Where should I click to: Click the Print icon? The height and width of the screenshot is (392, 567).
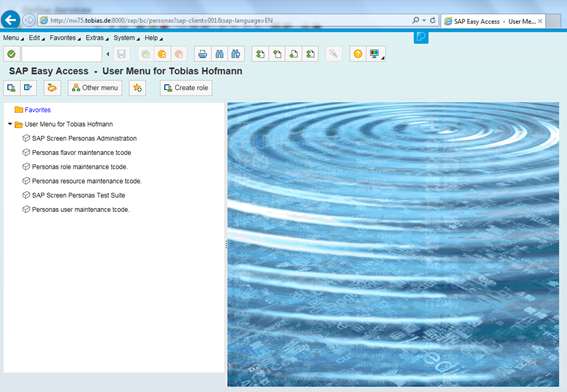coord(203,54)
